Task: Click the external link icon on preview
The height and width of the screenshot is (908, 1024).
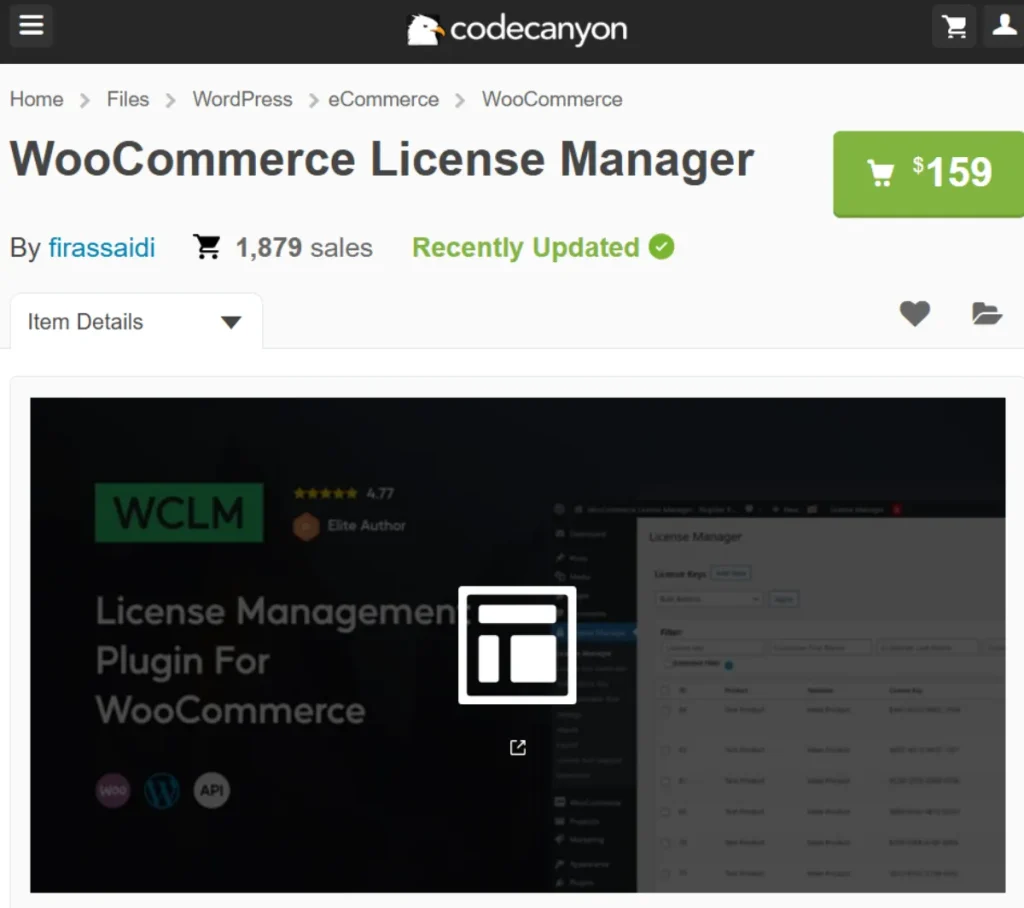Action: (518, 747)
